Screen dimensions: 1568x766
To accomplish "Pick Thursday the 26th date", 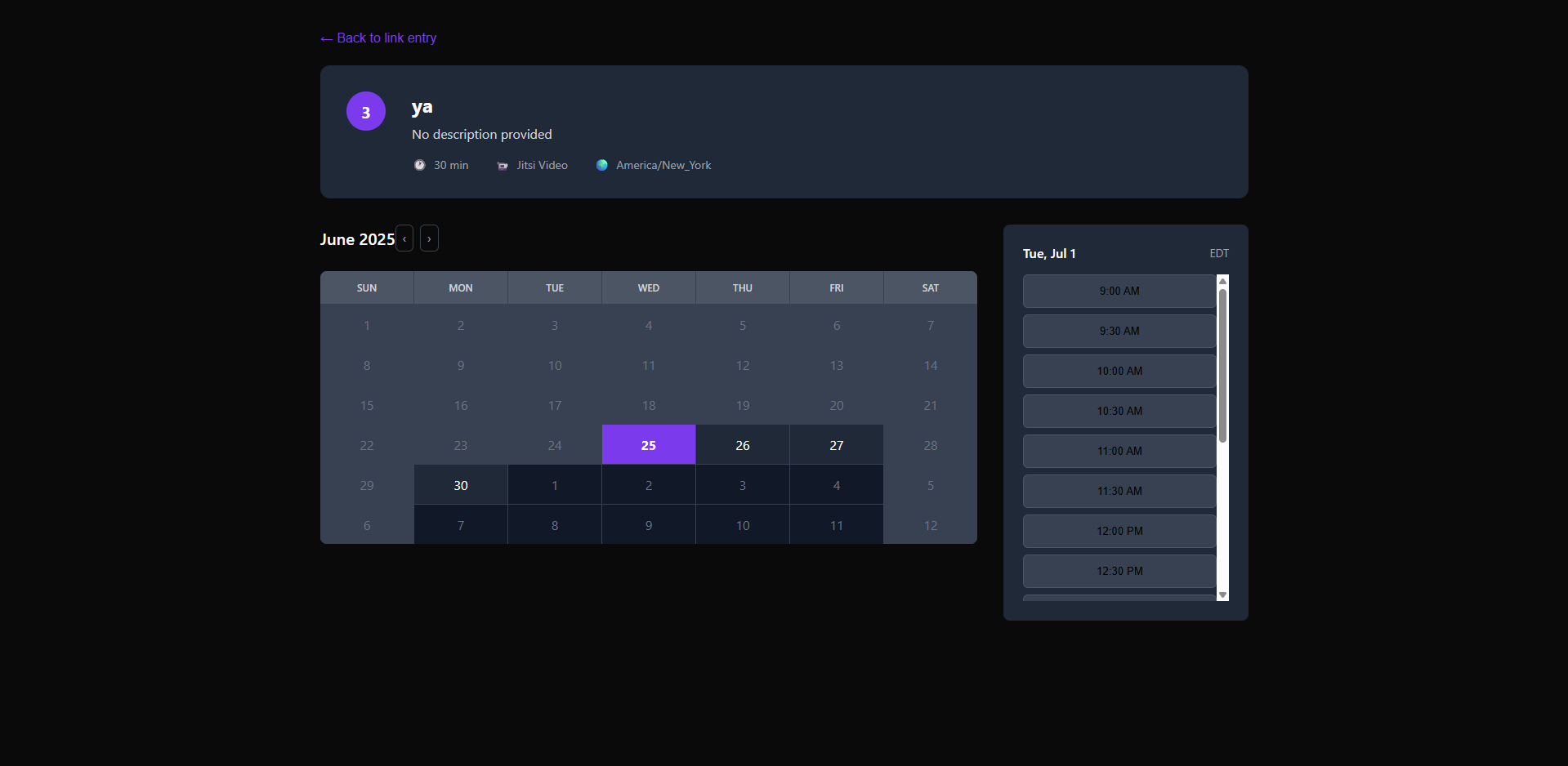I will pos(742,445).
